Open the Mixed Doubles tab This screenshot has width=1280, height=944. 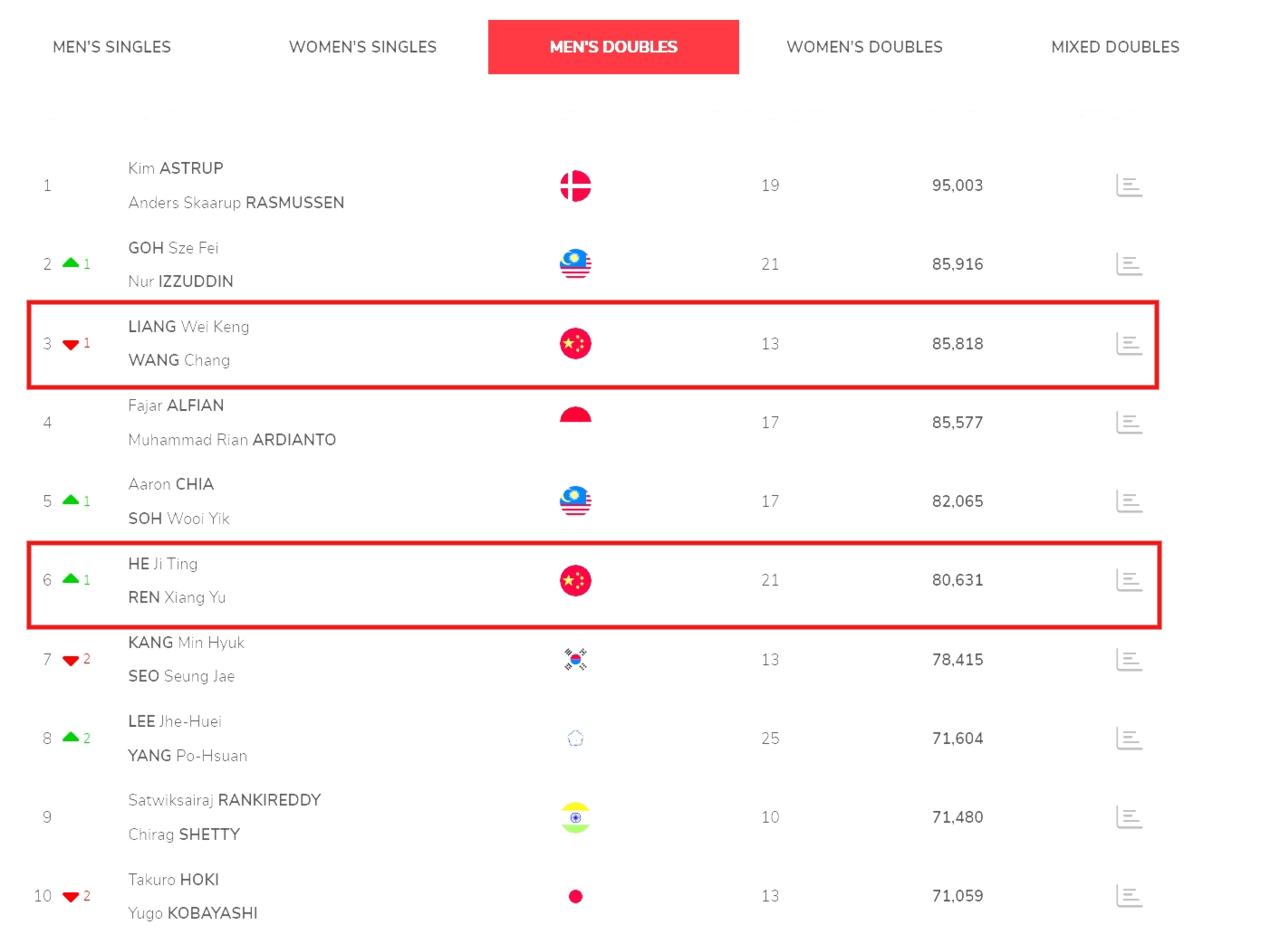pyautogui.click(x=1115, y=47)
